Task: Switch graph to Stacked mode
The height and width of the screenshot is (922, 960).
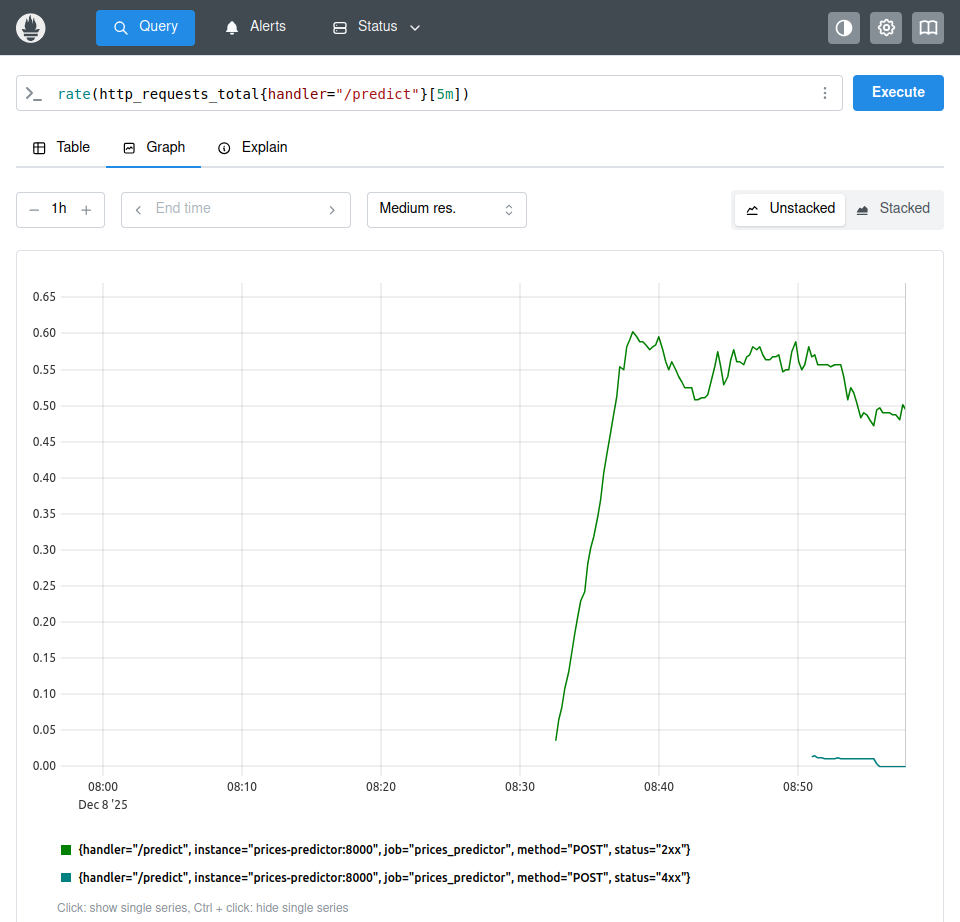Action: (x=893, y=209)
